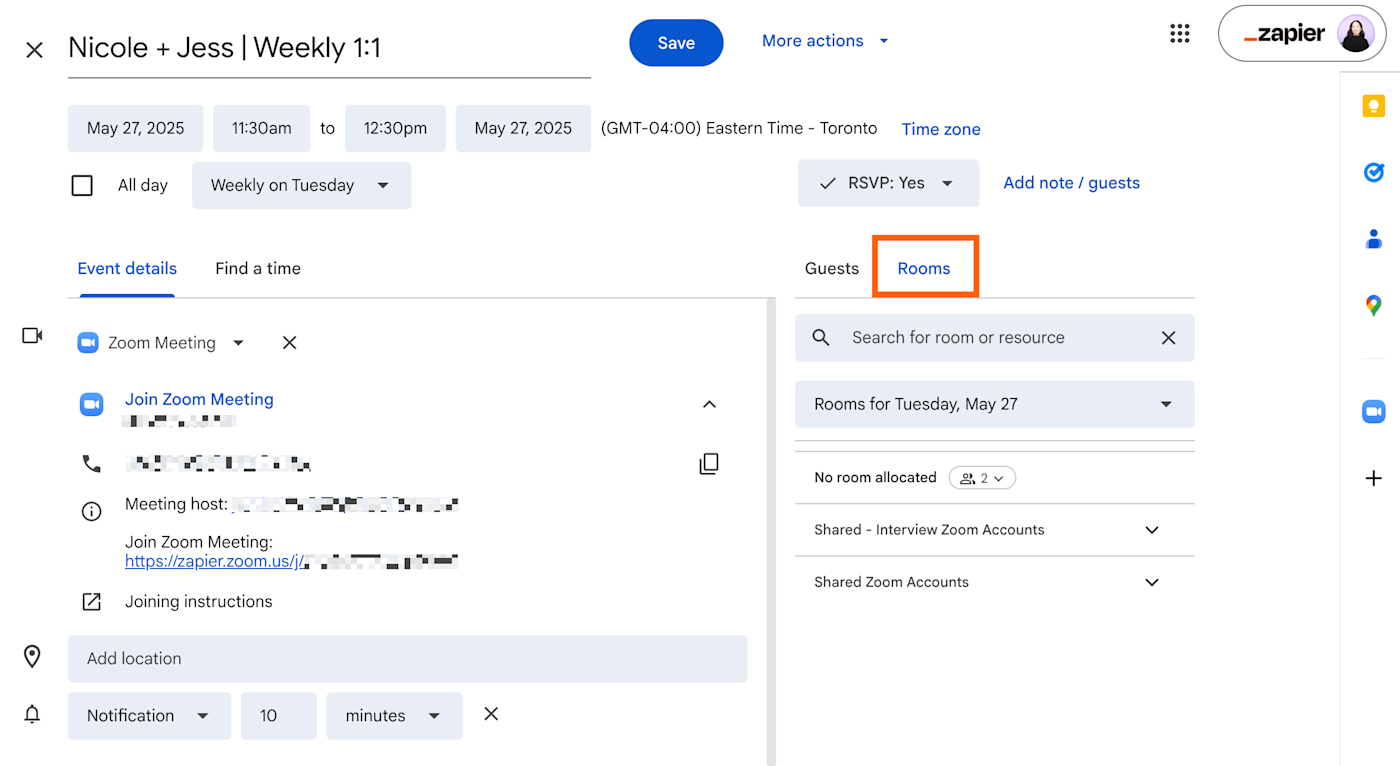Image resolution: width=1400 pixels, height=766 pixels.
Task: Remove the 10 minute notification
Action: (491, 714)
